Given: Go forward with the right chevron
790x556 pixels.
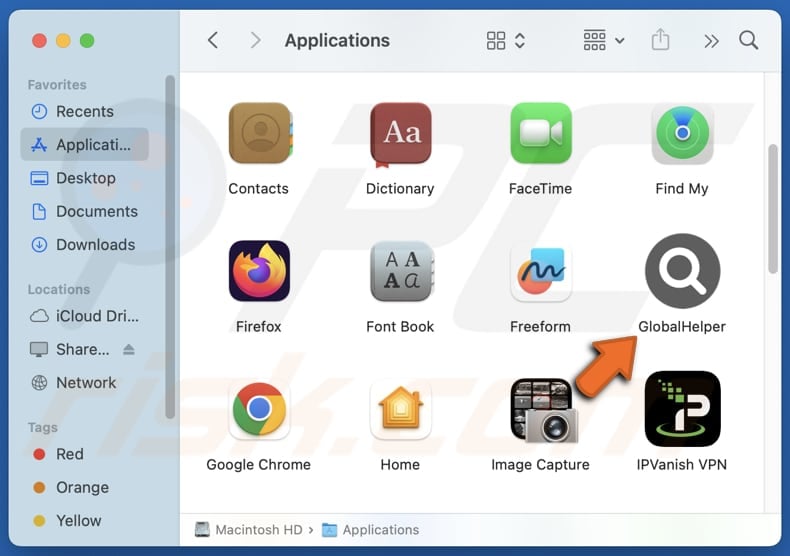Looking at the screenshot, I should [x=255, y=40].
